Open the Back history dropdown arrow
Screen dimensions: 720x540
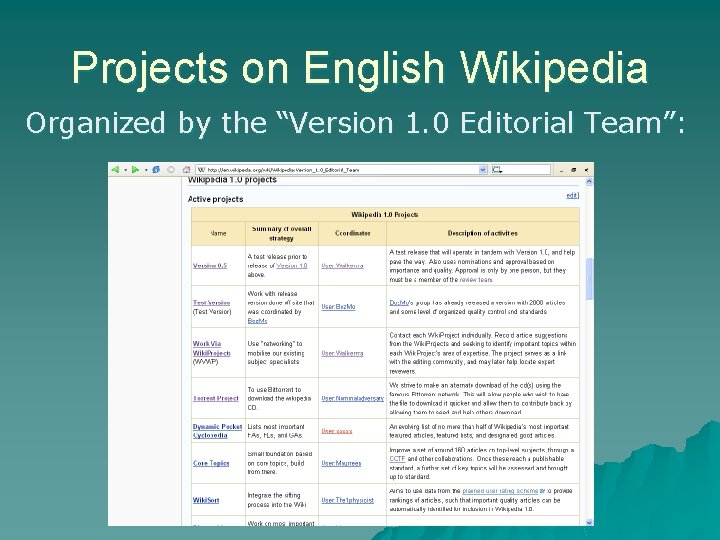click(125, 170)
